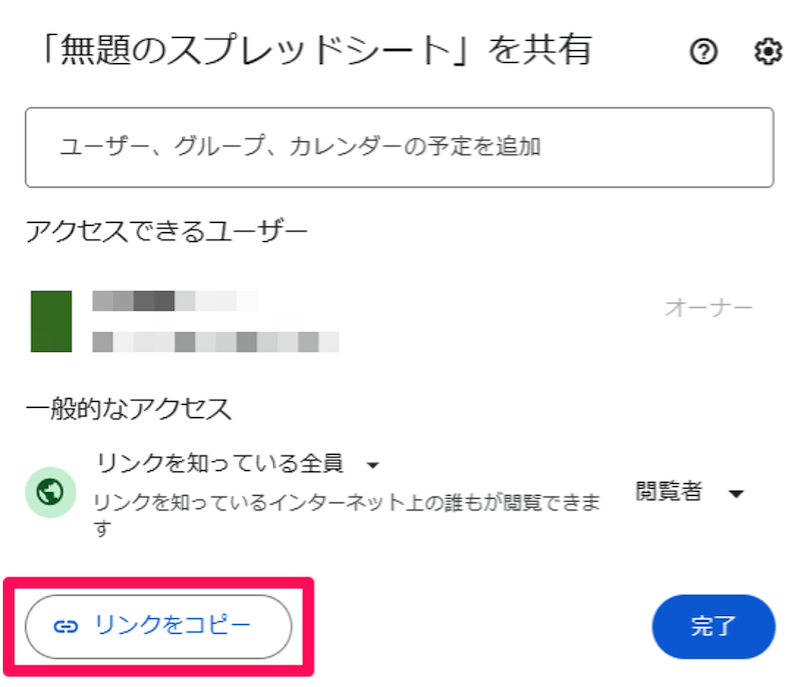The width and height of the screenshot is (804, 687).
Task: Click the 一般的なアクセス heading
Action: (x=128, y=408)
